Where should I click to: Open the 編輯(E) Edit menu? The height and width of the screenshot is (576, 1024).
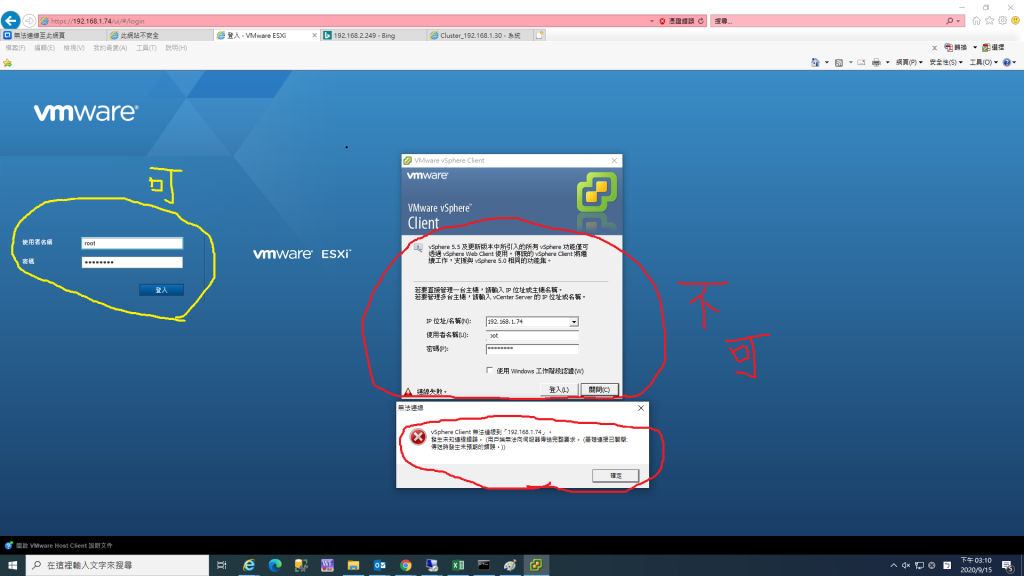(44, 48)
